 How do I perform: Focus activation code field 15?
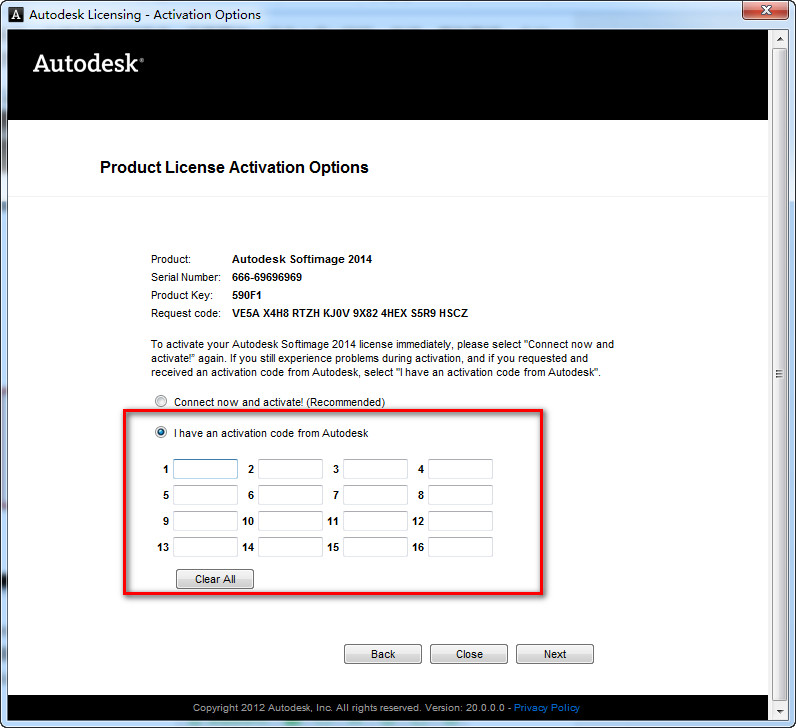(375, 547)
